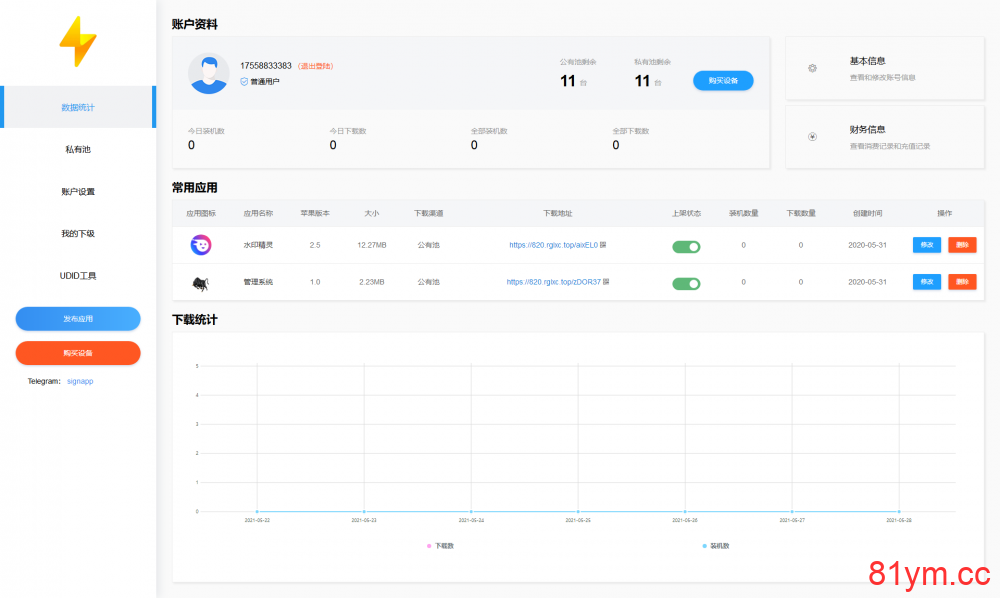Image resolution: width=1000 pixels, height=598 pixels.
Task: Open the signapp Telegram link
Action: pyautogui.click(x=80, y=381)
